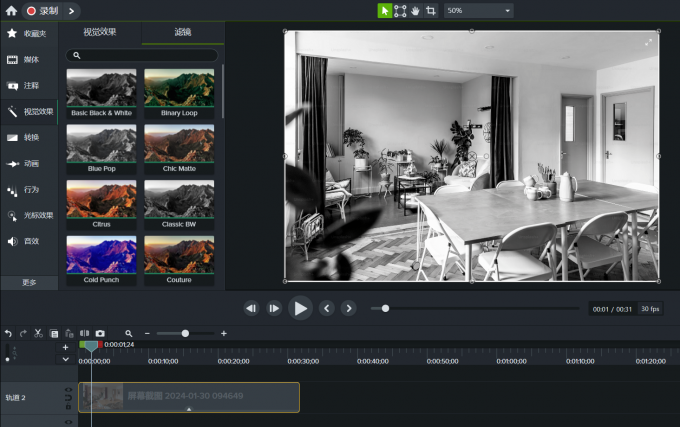
Task: Take a snapshot with camera icon
Action: pyautogui.click(x=100, y=333)
